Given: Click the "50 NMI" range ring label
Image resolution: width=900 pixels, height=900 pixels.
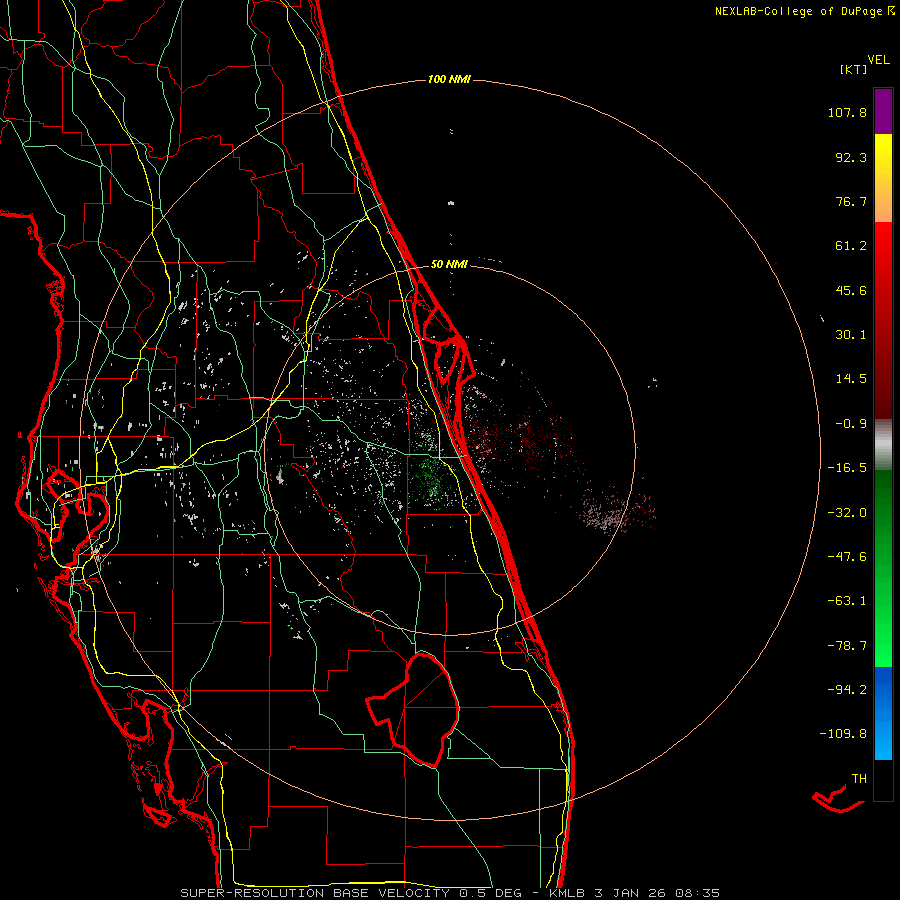Looking at the screenshot, I should [449, 264].
